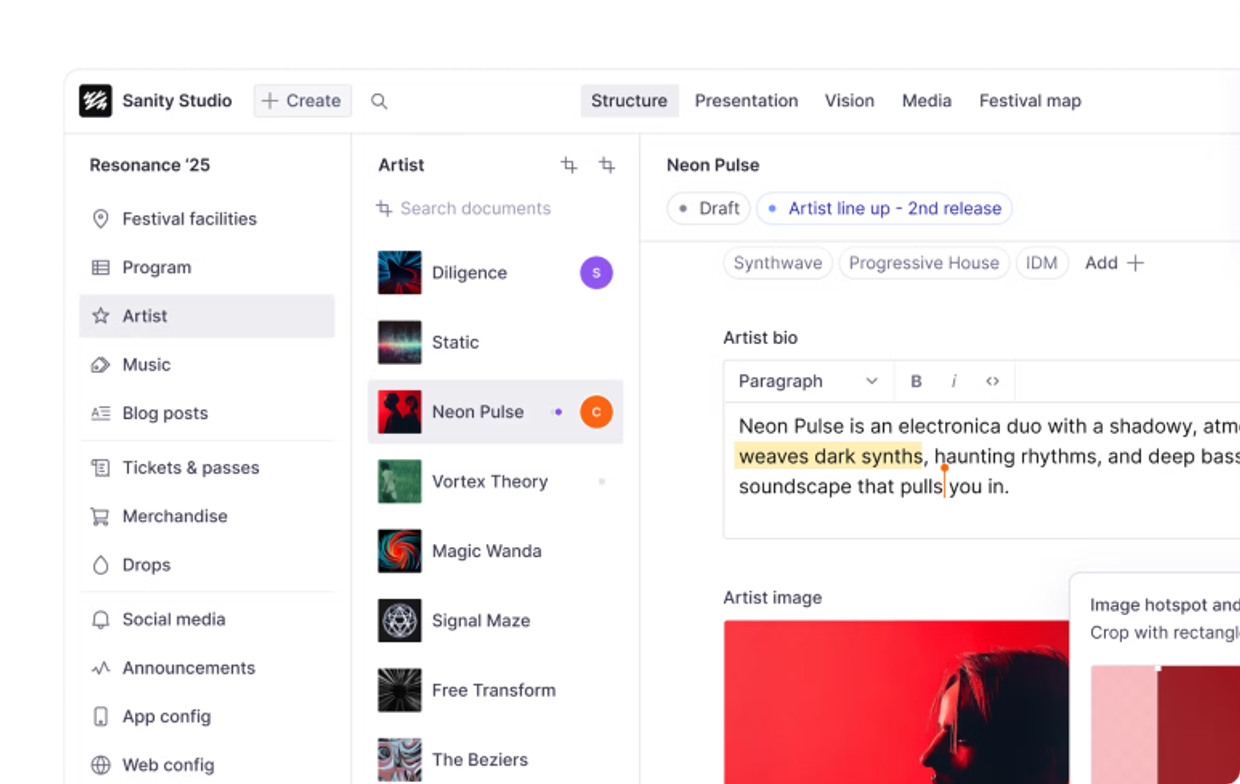Viewport: 1240px width, 784px height.
Task: Click the Festival facilities pin icon
Action: point(100,219)
